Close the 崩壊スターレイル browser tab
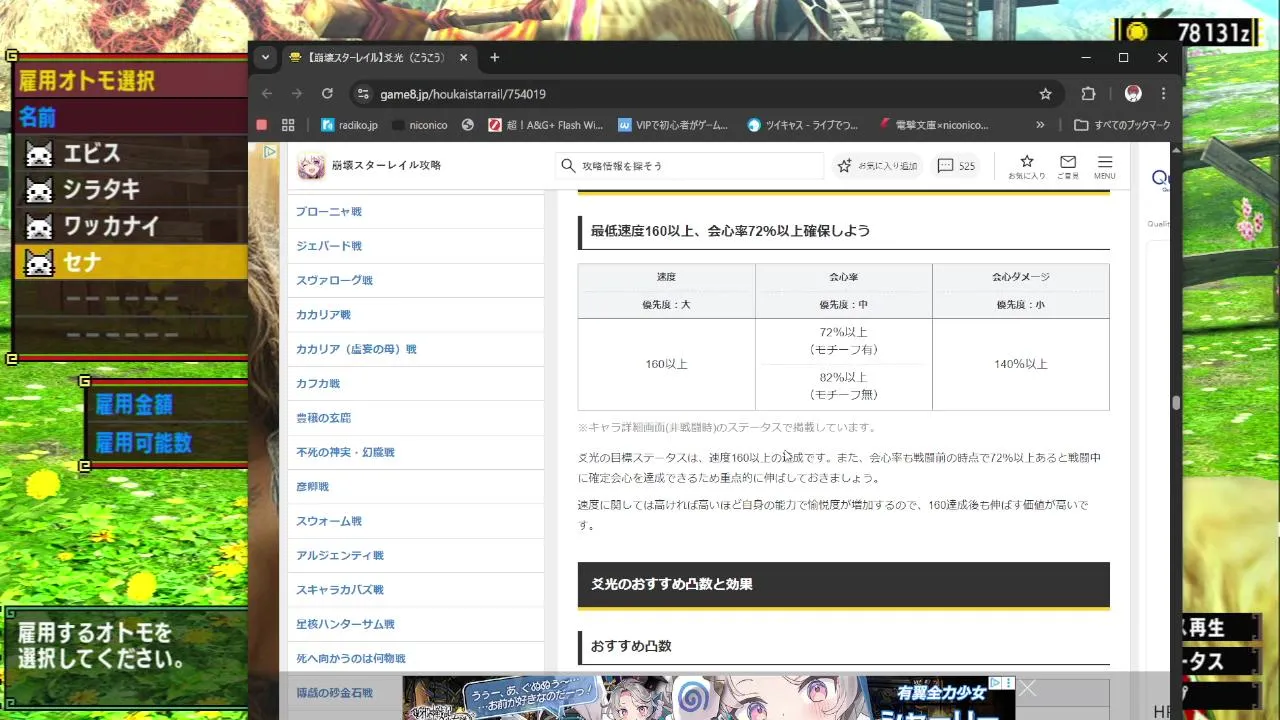Screen dimensions: 1280x720 coord(464,58)
